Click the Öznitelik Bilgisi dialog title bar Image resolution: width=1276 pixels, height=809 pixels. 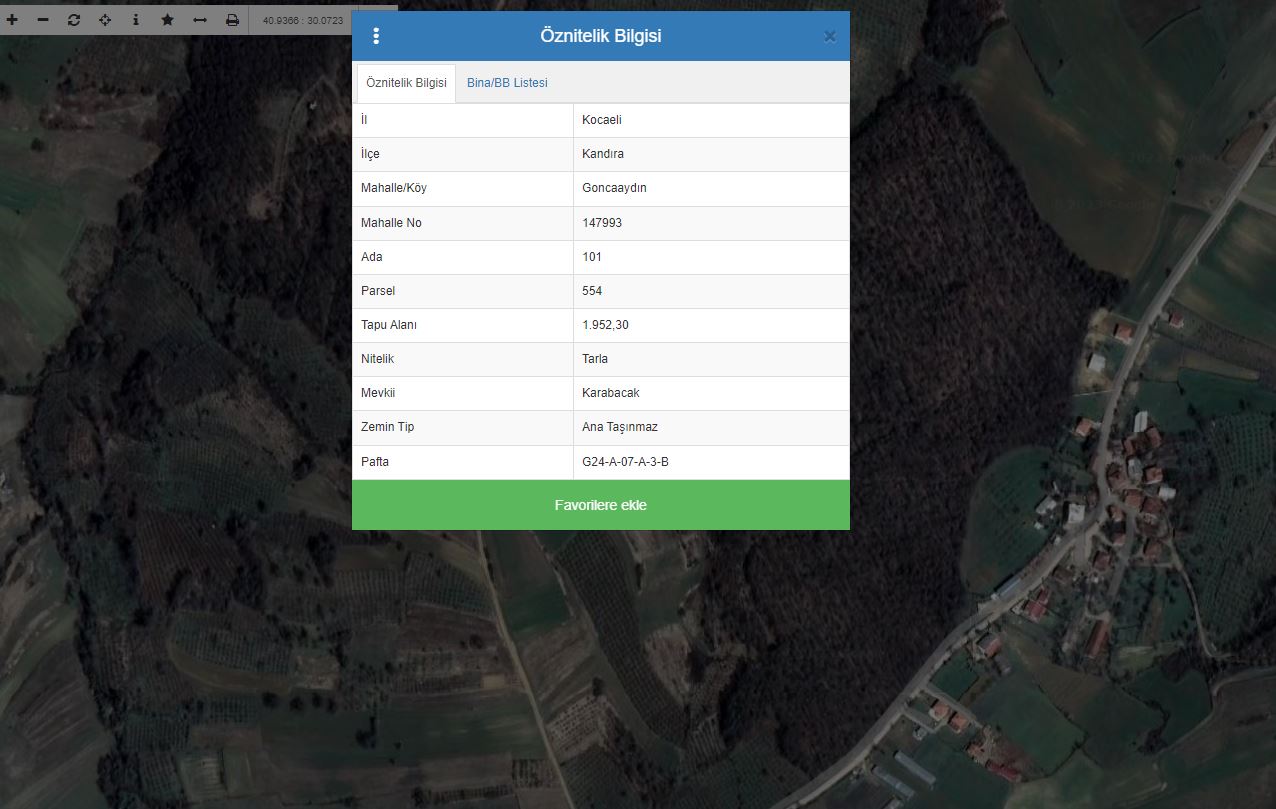[x=600, y=36]
